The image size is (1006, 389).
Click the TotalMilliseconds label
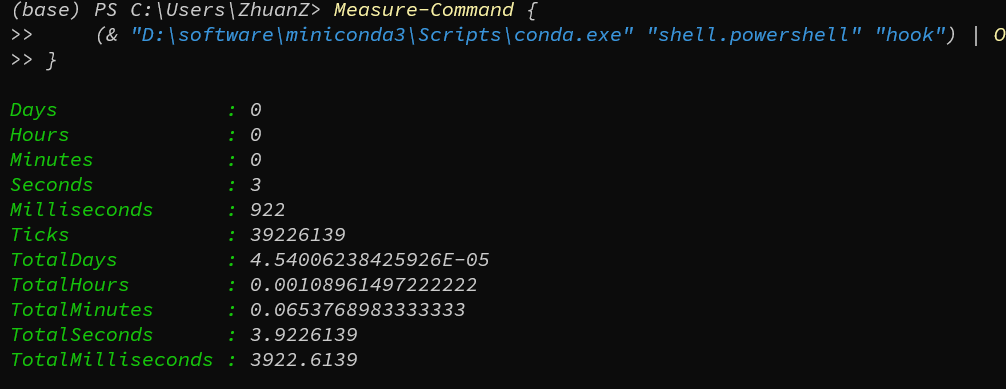pyautogui.click(x=112, y=360)
